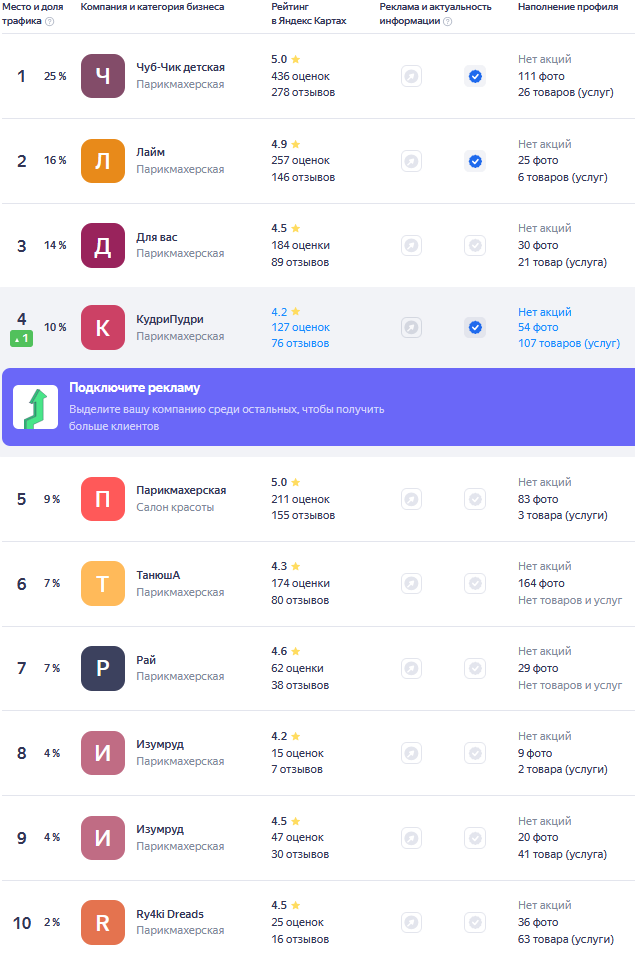Toggle the grey verification checkmark for Для вас
Screen dimensions: 635x955
point(475,245)
